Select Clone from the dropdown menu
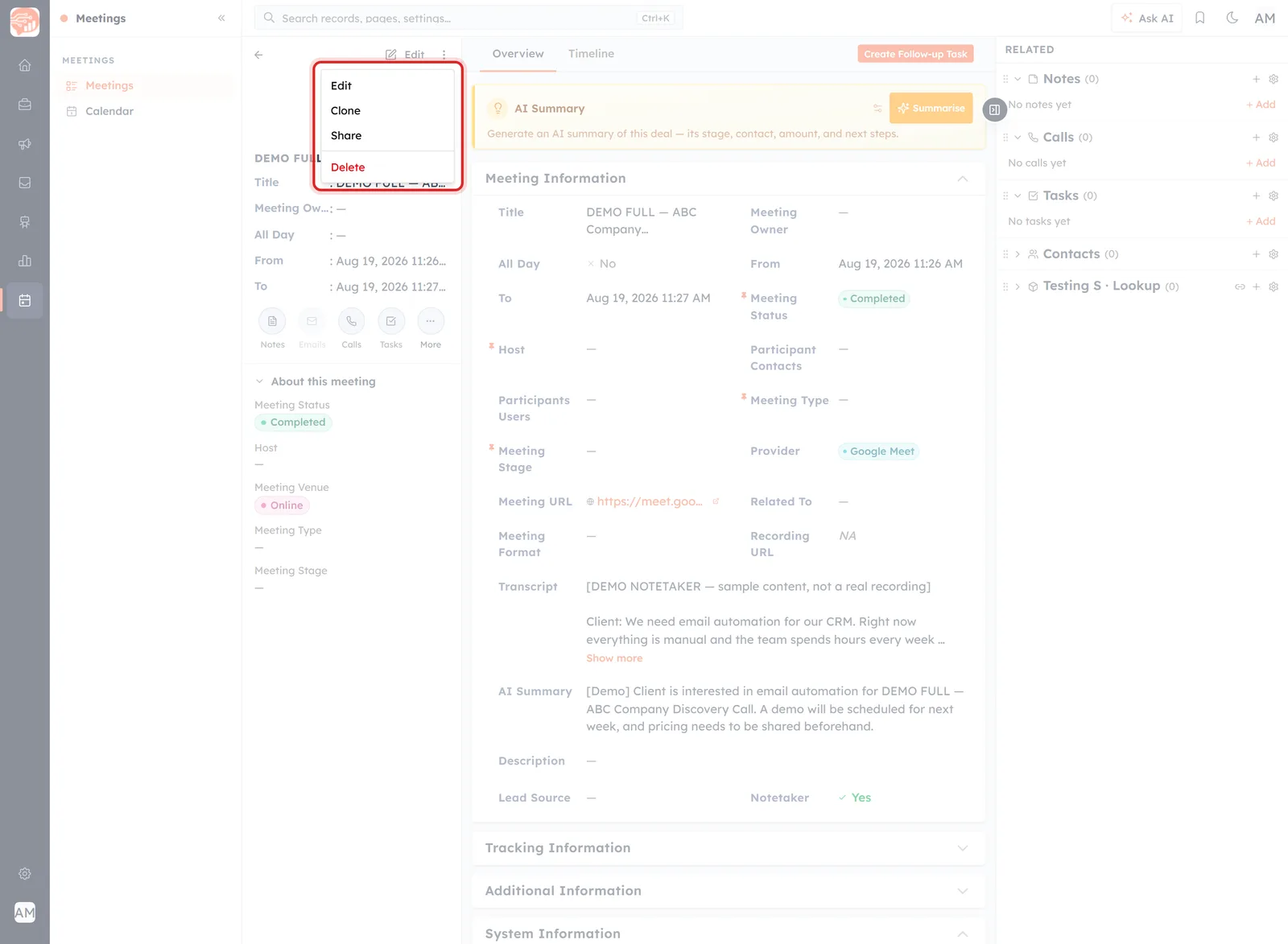This screenshot has height=944, width=1288. coord(388,110)
